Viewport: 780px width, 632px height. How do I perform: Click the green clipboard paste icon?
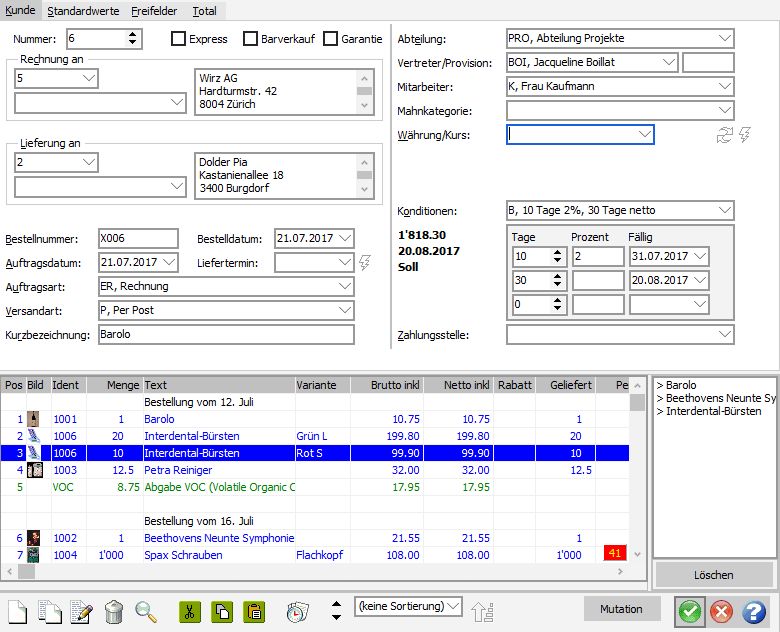[x=254, y=611]
